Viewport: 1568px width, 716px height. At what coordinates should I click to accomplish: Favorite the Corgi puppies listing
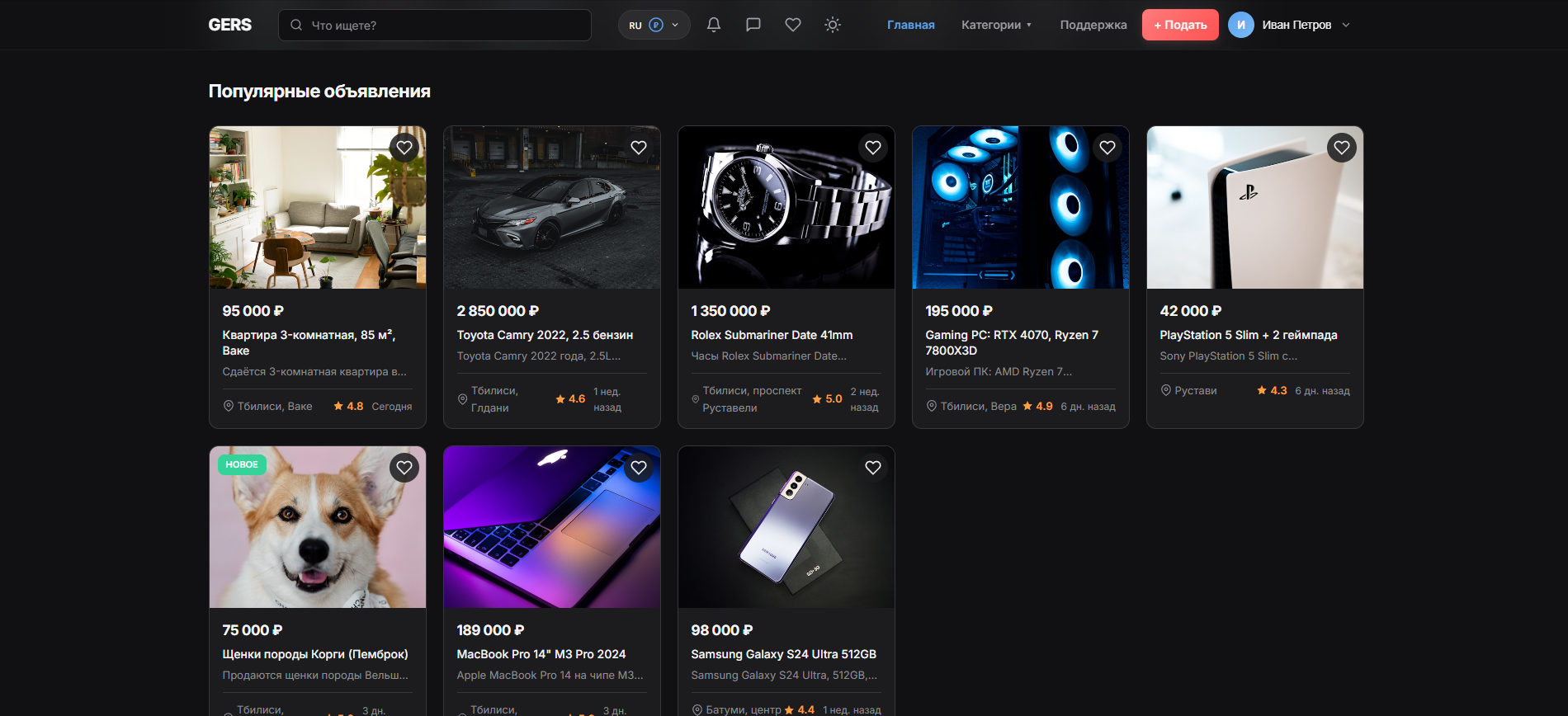(x=404, y=468)
